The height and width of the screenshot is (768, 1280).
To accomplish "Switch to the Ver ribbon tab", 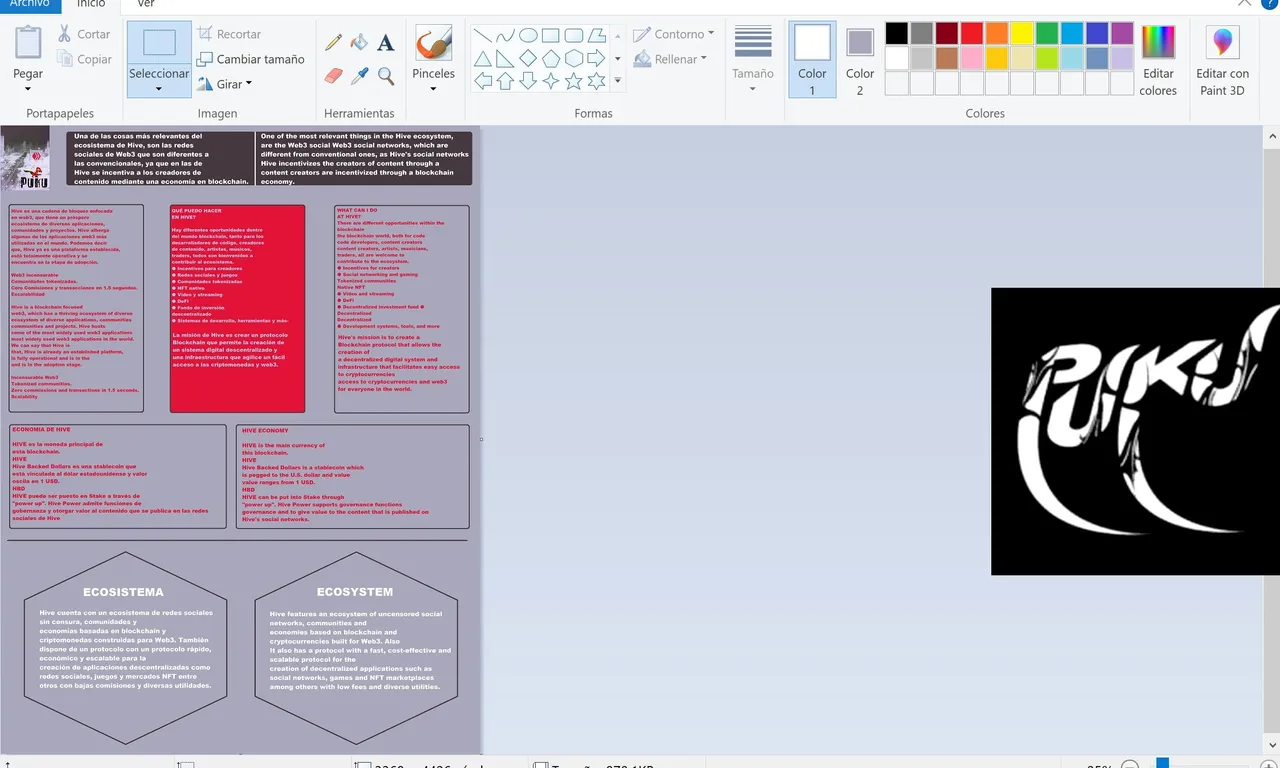I will click(x=146, y=4).
